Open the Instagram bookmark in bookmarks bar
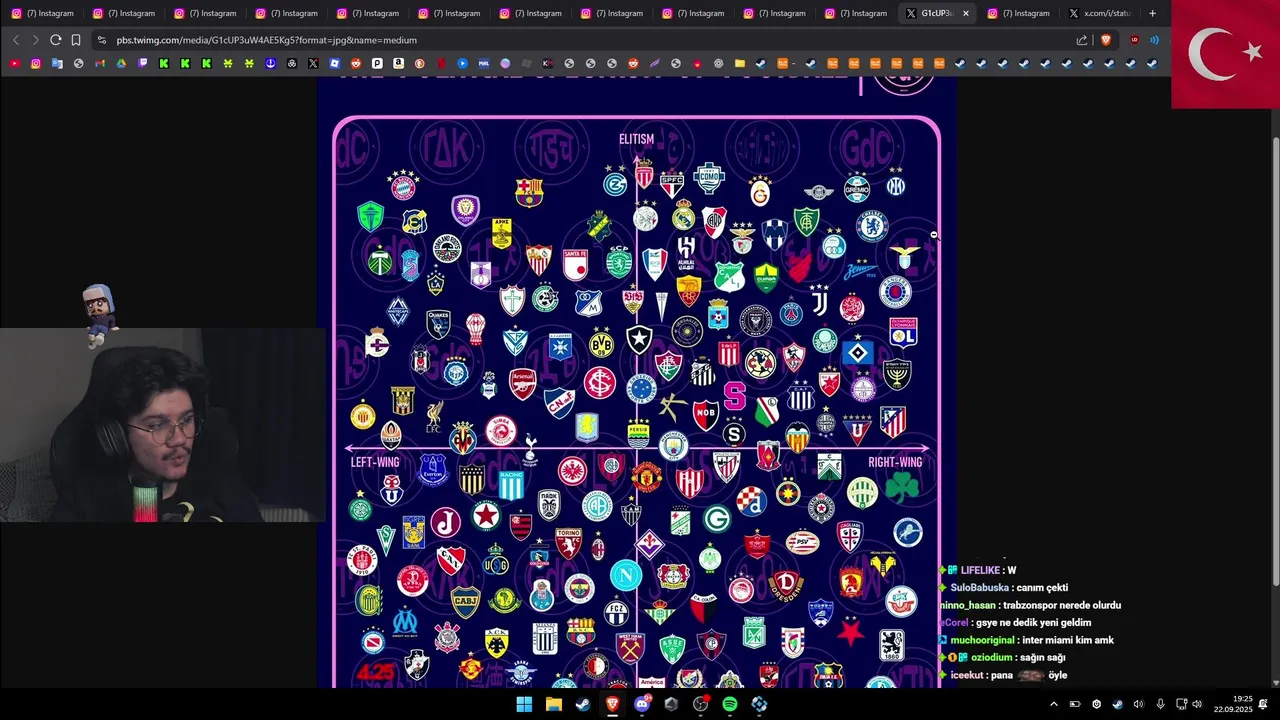 [36, 63]
